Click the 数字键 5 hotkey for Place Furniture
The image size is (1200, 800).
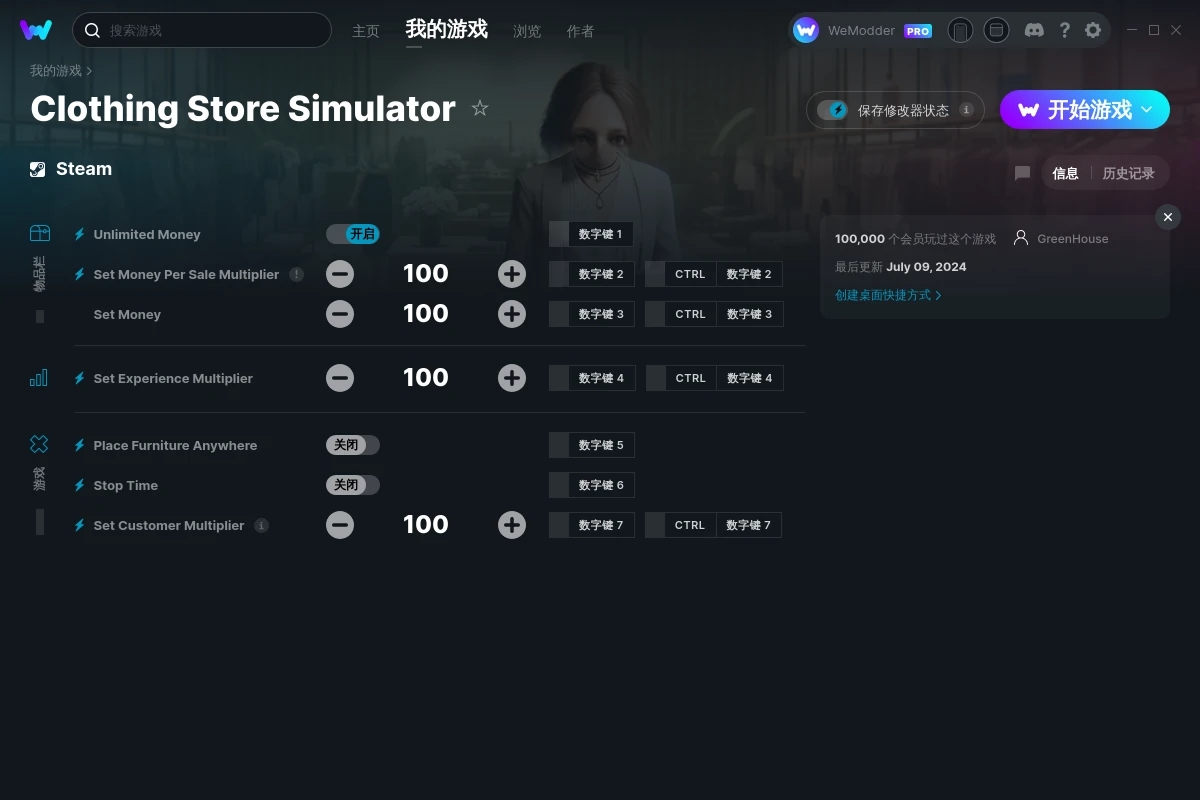pyautogui.click(x=591, y=445)
